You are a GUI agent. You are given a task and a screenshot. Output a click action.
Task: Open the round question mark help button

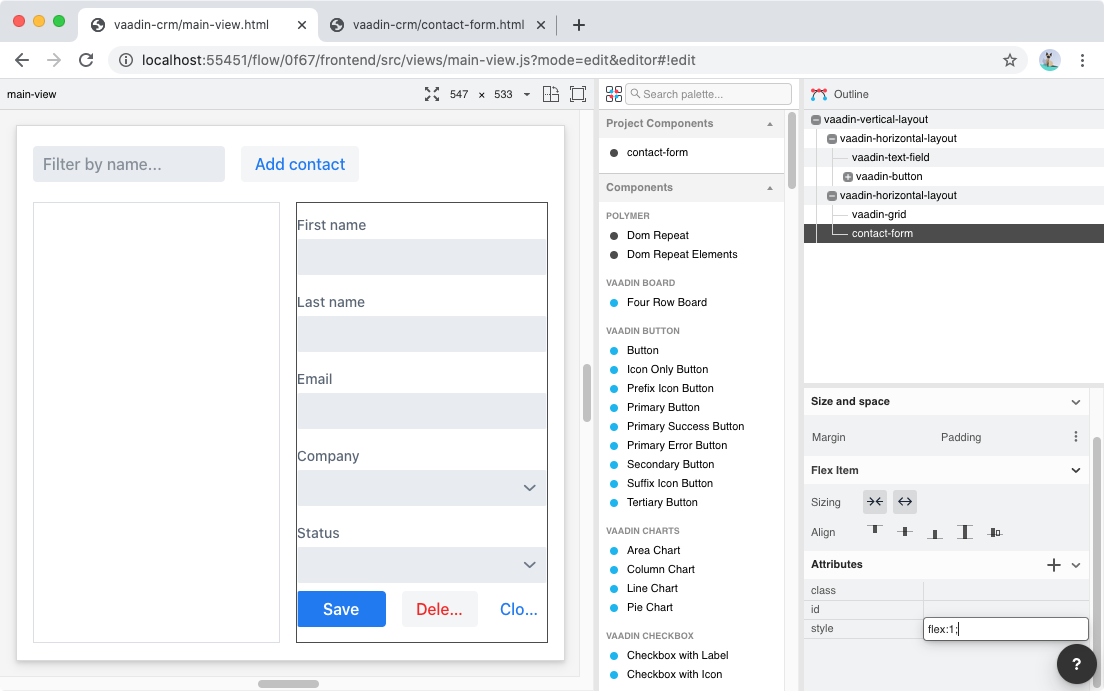tap(1076, 664)
